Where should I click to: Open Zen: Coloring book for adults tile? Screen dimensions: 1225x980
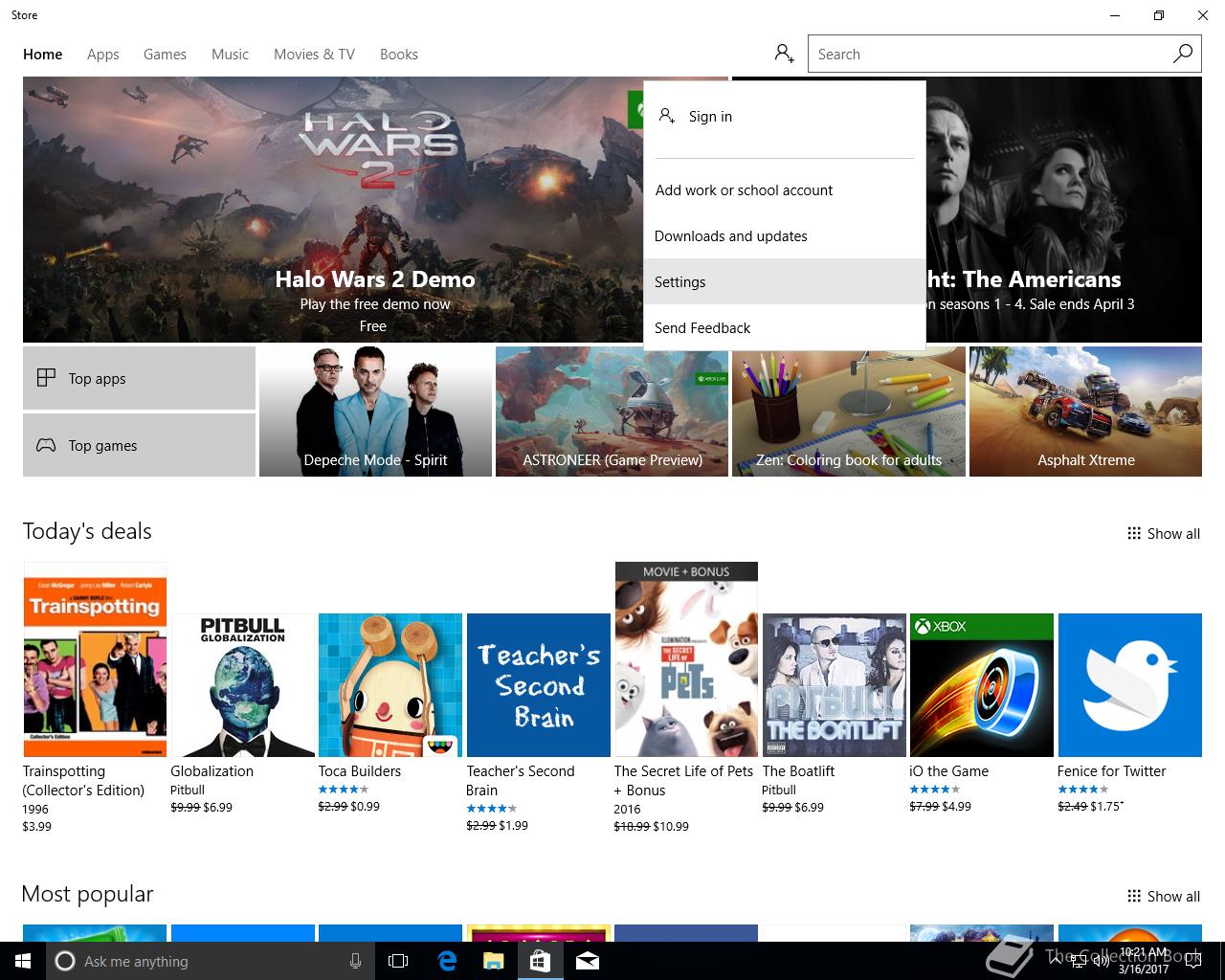pos(849,412)
